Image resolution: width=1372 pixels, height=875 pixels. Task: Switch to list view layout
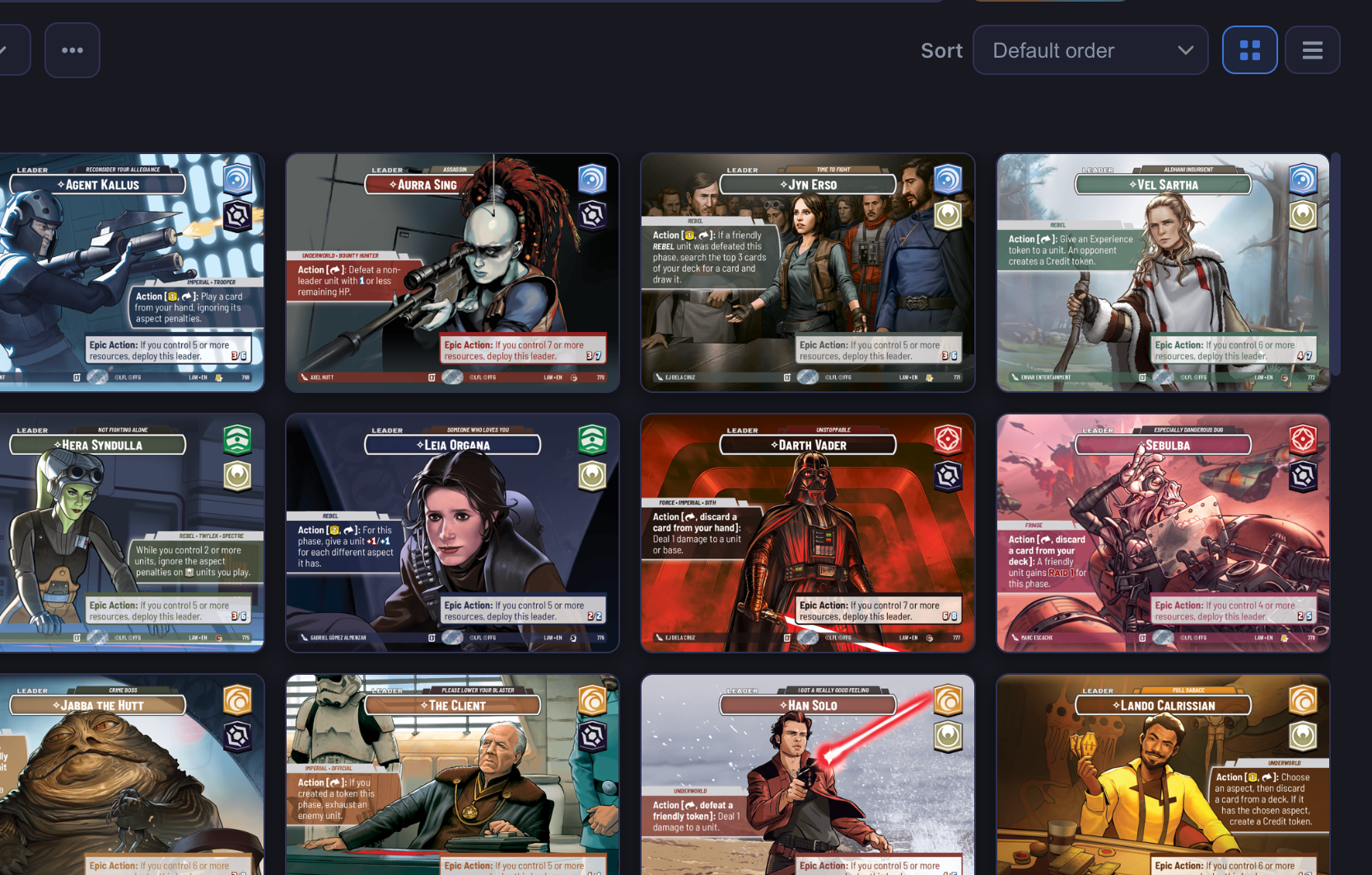(1312, 50)
